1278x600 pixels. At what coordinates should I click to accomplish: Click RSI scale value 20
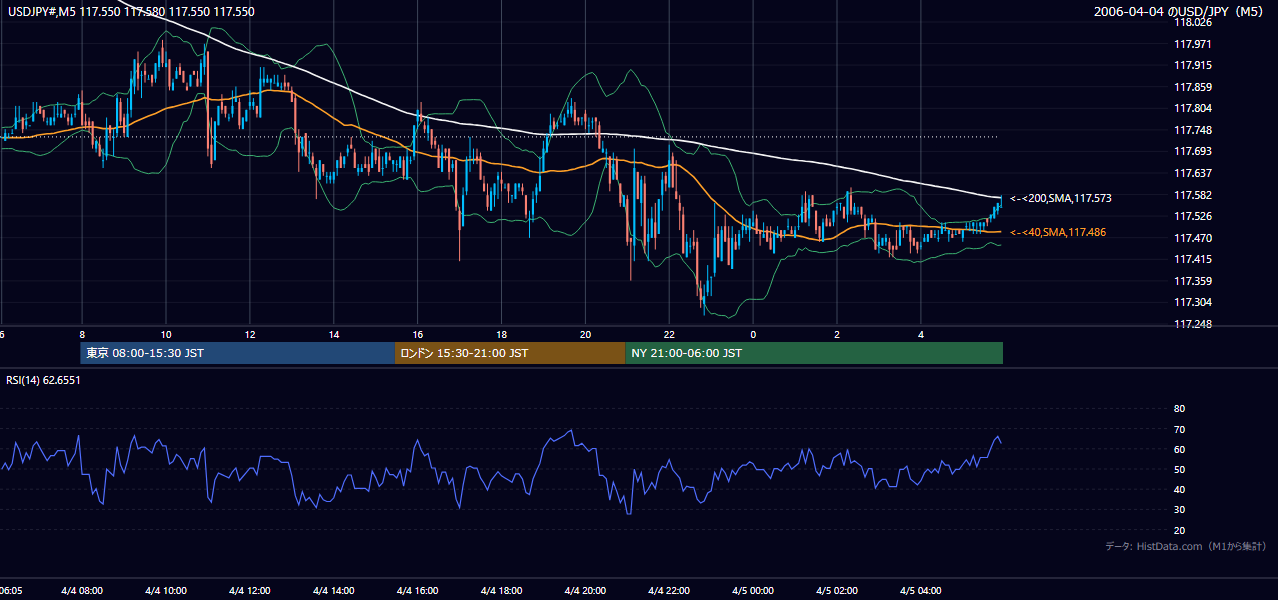1179,530
